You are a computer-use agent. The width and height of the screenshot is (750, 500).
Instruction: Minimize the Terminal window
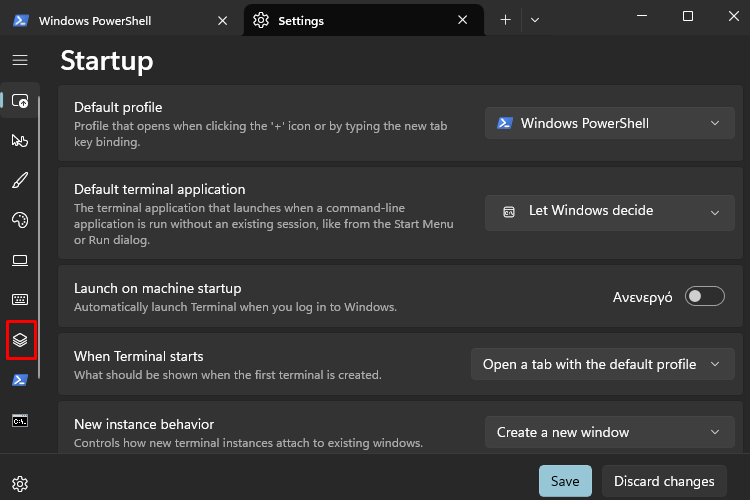(x=642, y=16)
